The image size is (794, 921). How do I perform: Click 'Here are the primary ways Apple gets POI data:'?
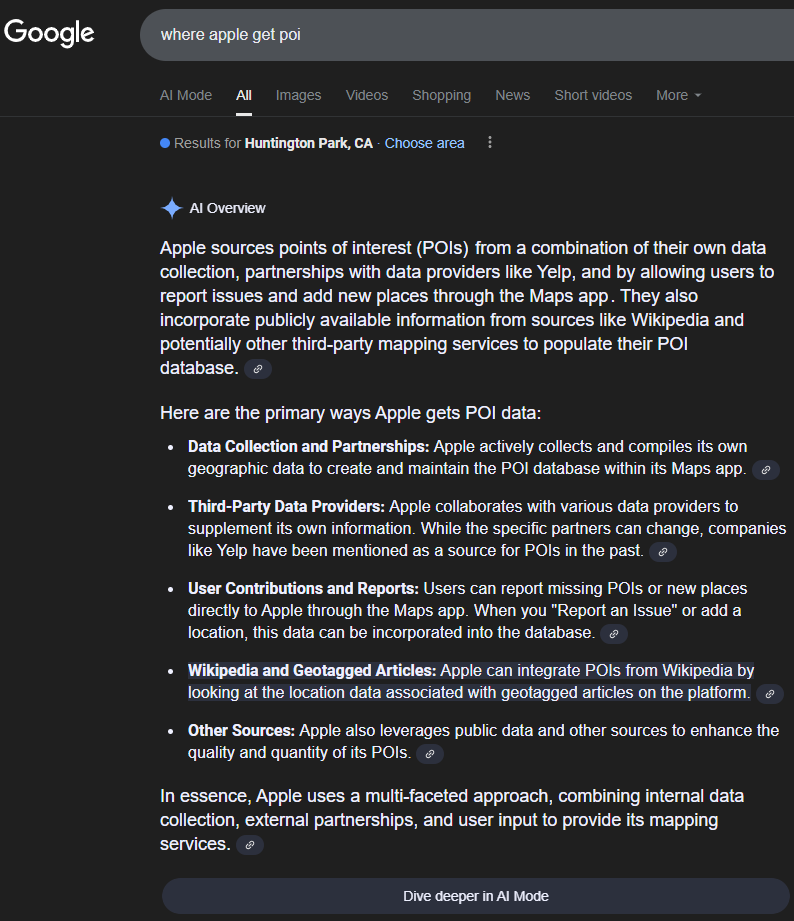[351, 413]
